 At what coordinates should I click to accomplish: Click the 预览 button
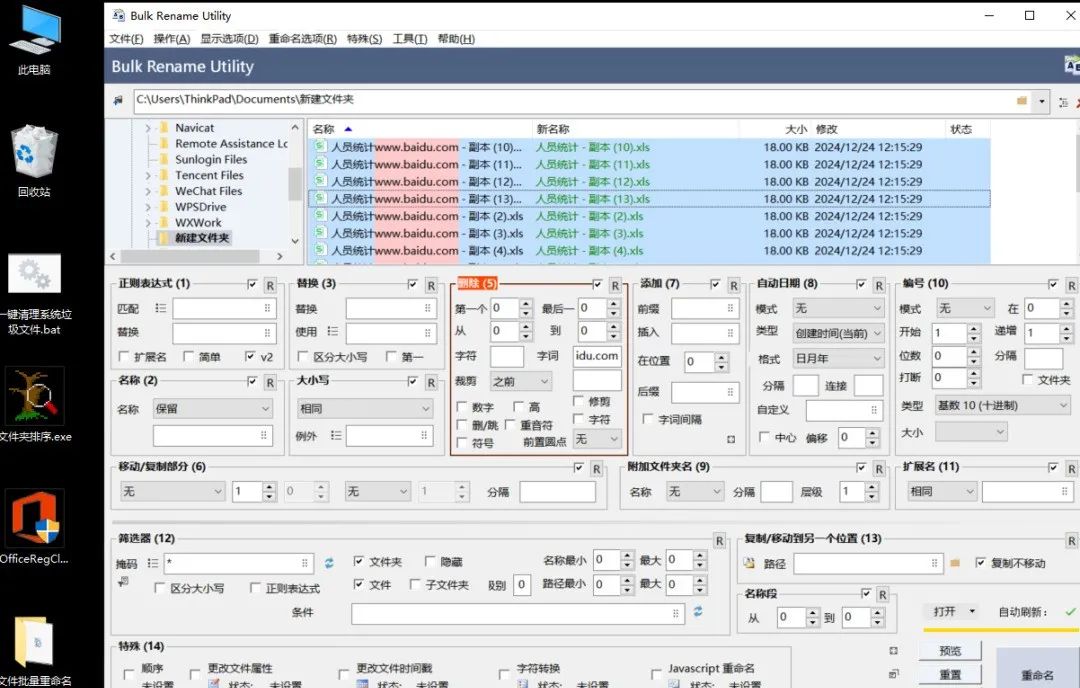(x=950, y=651)
